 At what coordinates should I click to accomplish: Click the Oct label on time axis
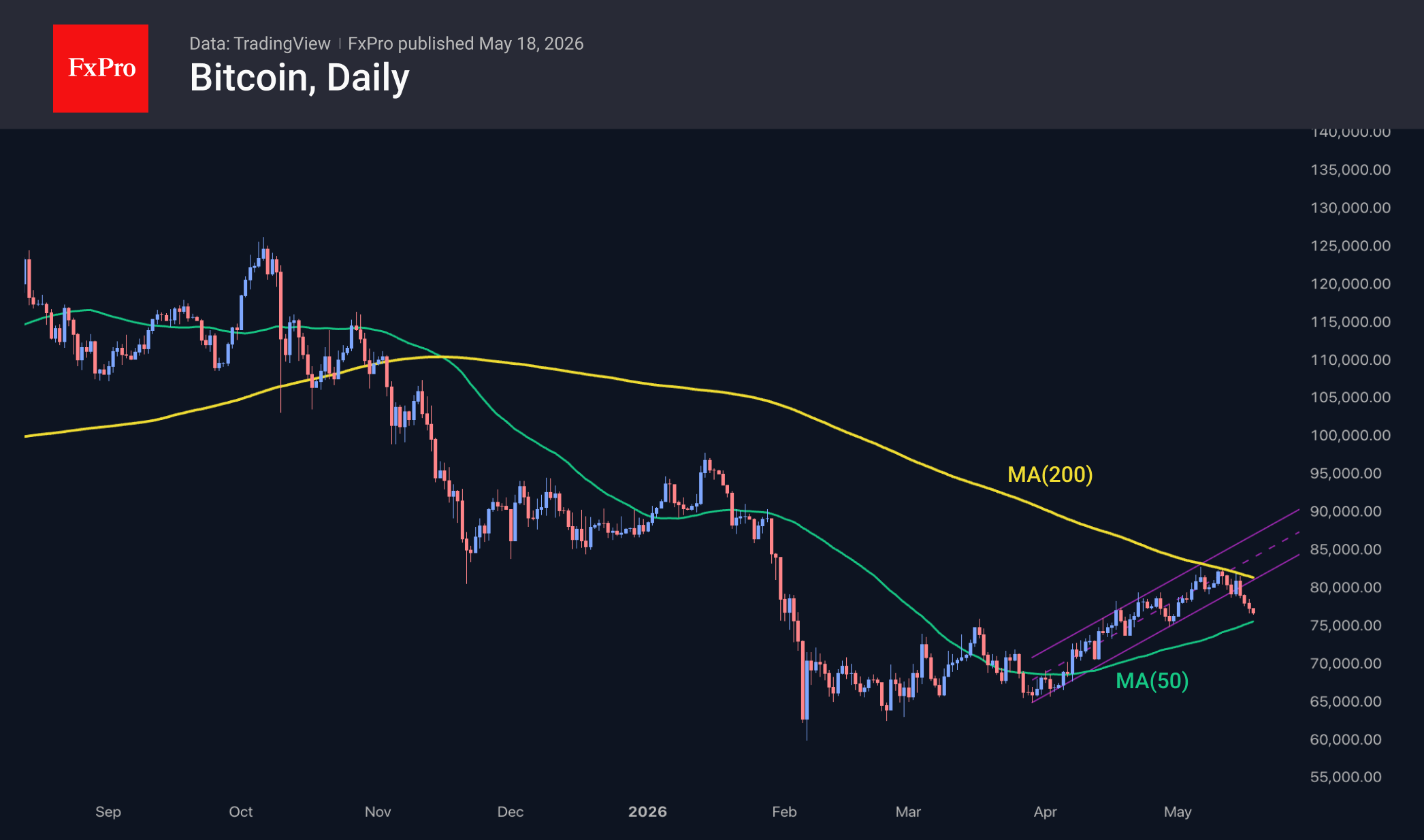tap(241, 811)
